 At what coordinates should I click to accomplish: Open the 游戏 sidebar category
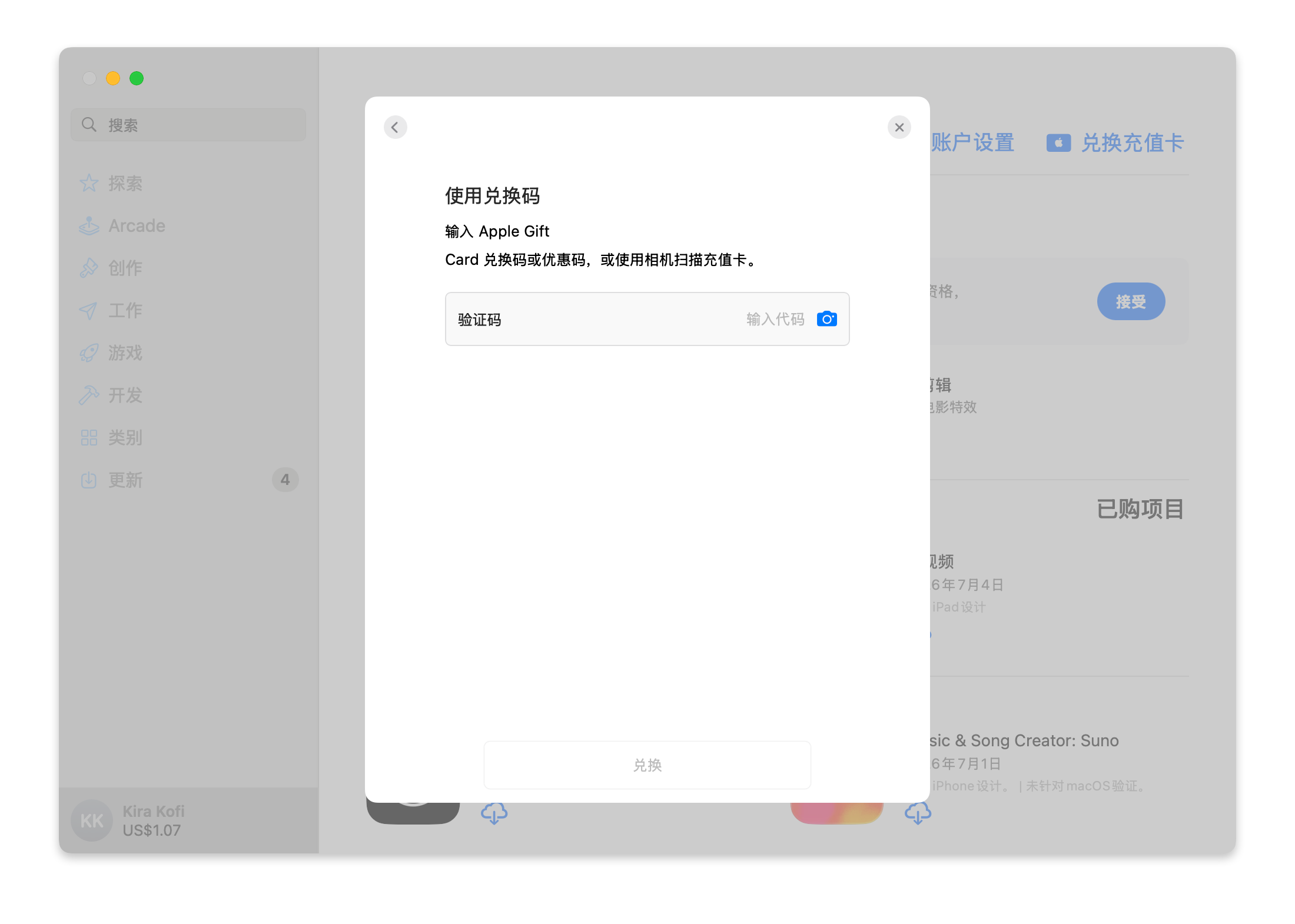[188, 353]
